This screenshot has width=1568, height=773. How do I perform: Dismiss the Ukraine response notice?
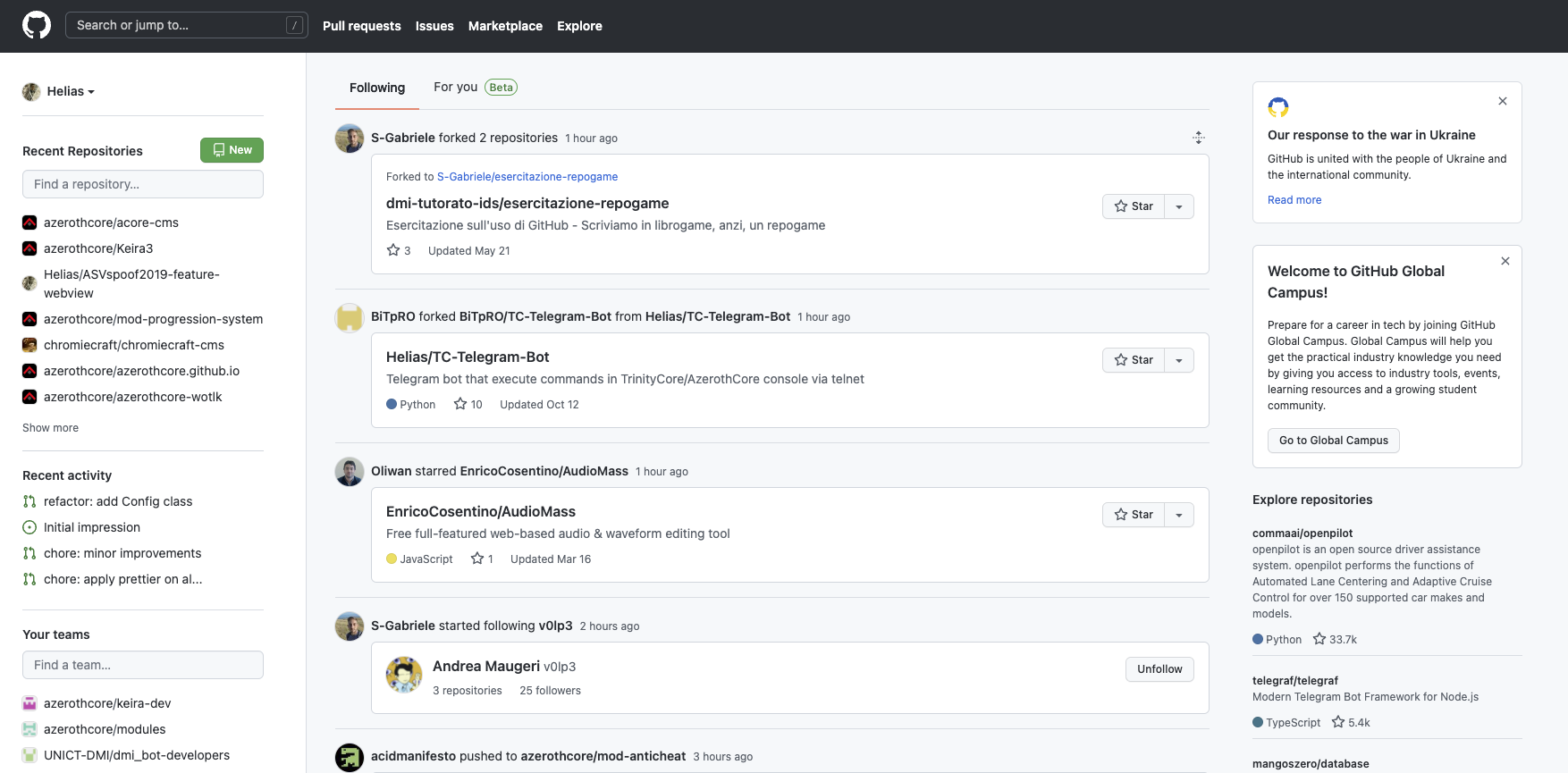[1503, 101]
